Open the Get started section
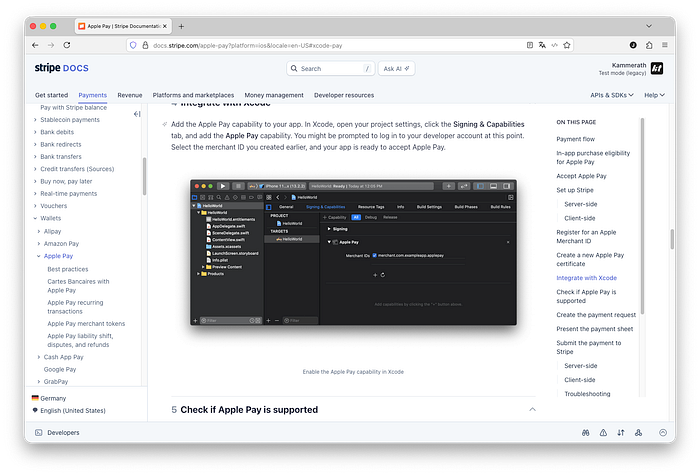The height and width of the screenshot is (475, 700). coord(52,95)
